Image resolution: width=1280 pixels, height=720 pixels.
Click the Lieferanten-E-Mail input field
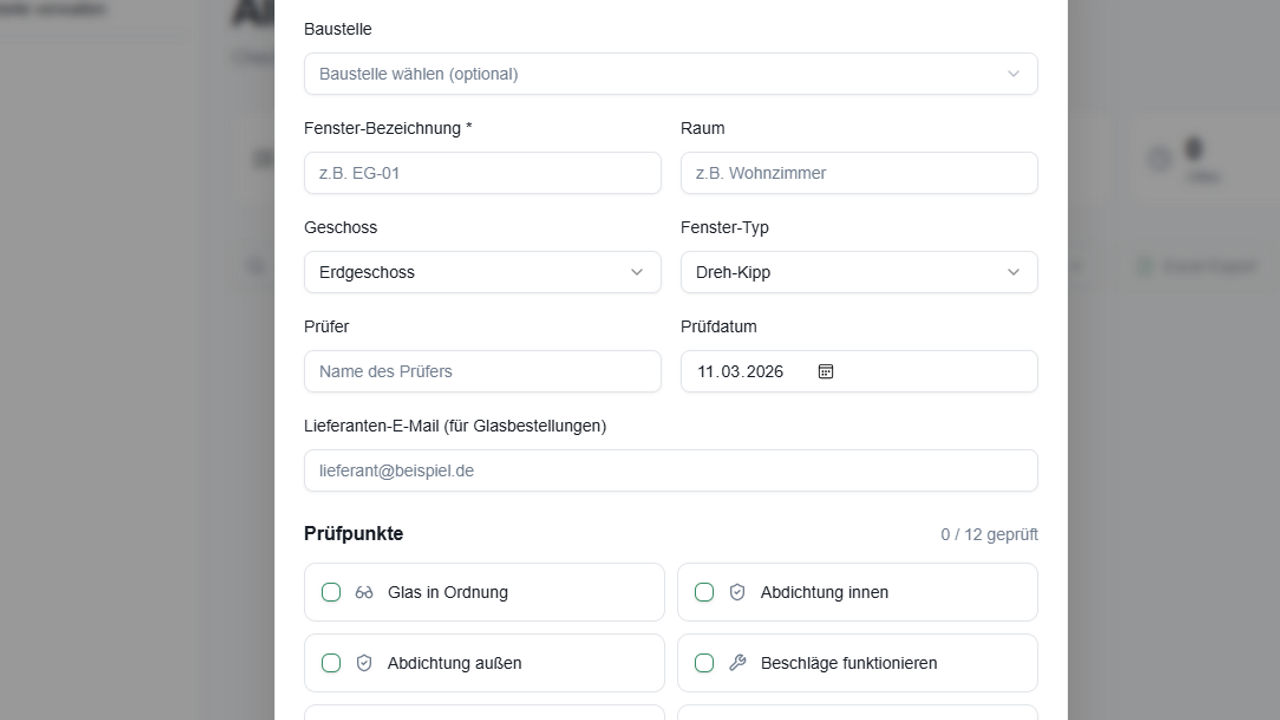(670, 470)
